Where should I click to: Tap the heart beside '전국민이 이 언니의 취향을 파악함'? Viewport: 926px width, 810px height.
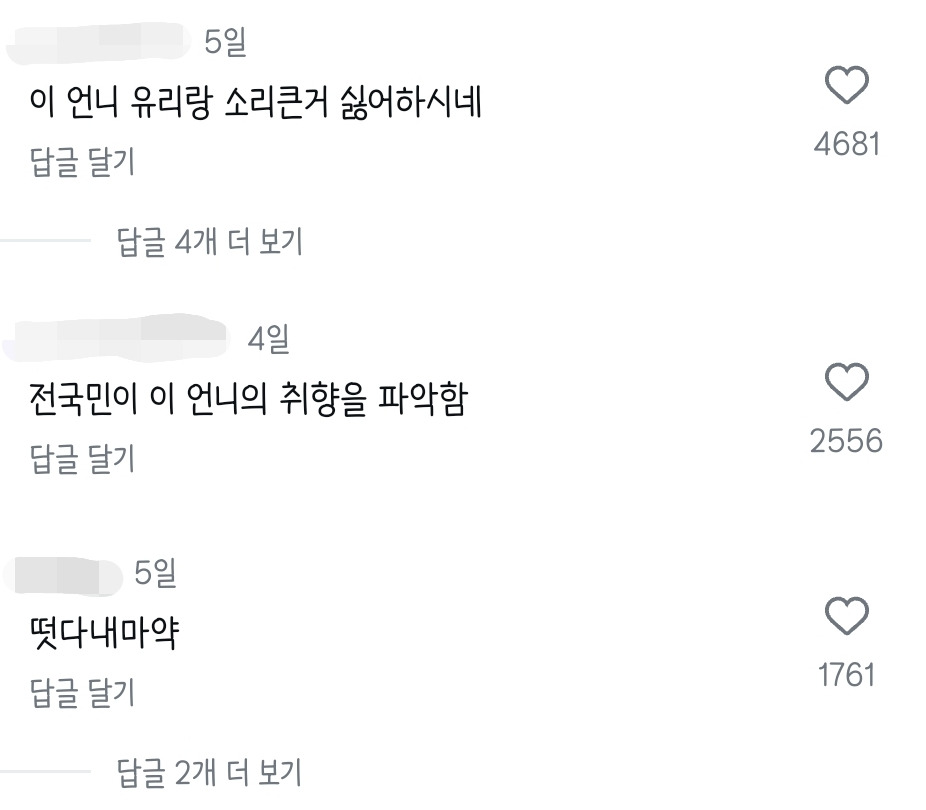[847, 383]
